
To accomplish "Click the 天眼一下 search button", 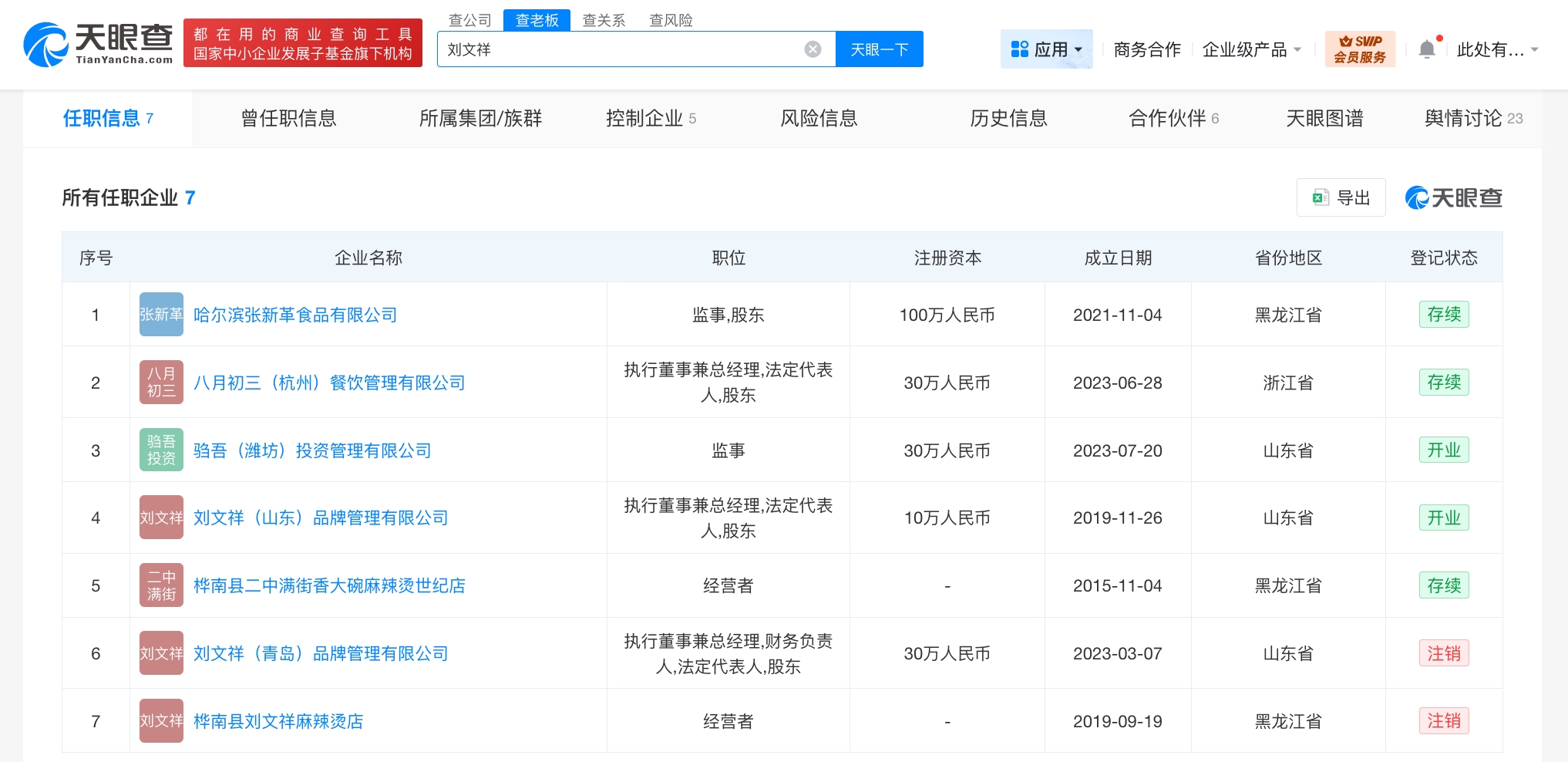I will pos(879,49).
